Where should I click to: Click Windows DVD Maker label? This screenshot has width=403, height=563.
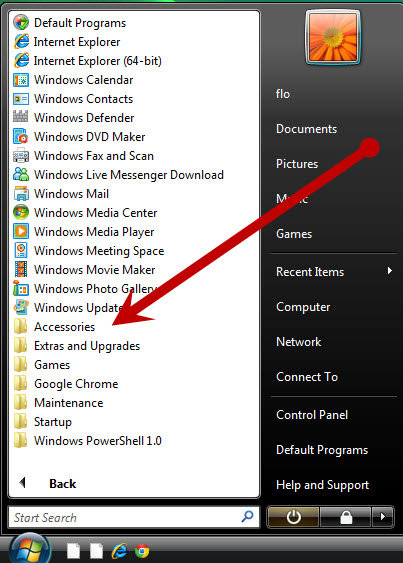tap(89, 137)
